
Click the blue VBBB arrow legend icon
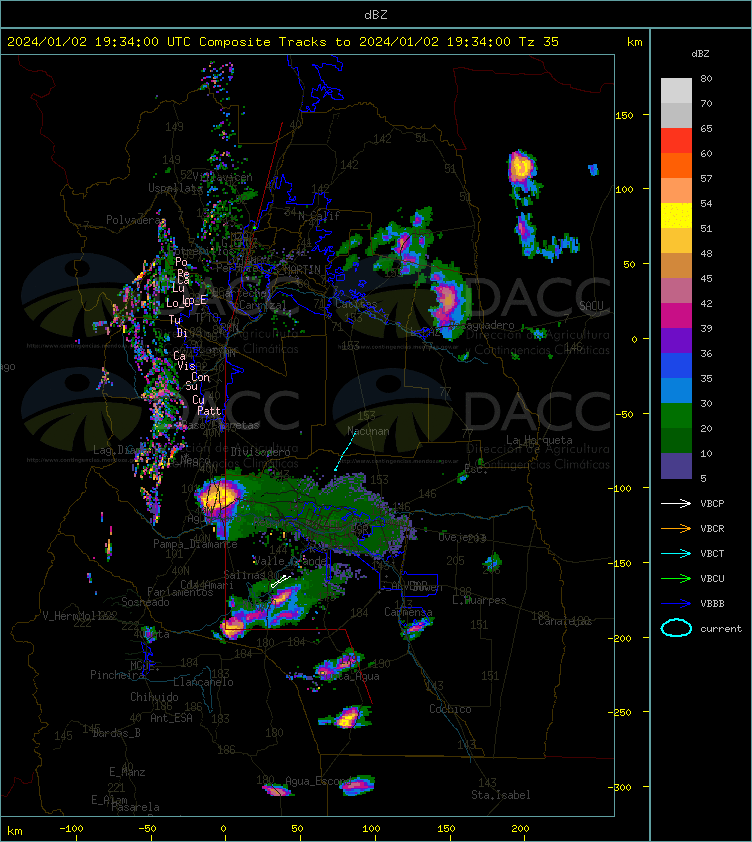[676, 604]
